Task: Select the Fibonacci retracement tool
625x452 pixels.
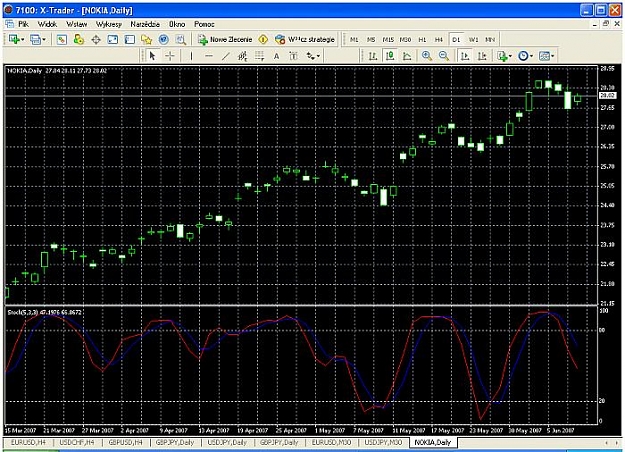Action: [259, 56]
